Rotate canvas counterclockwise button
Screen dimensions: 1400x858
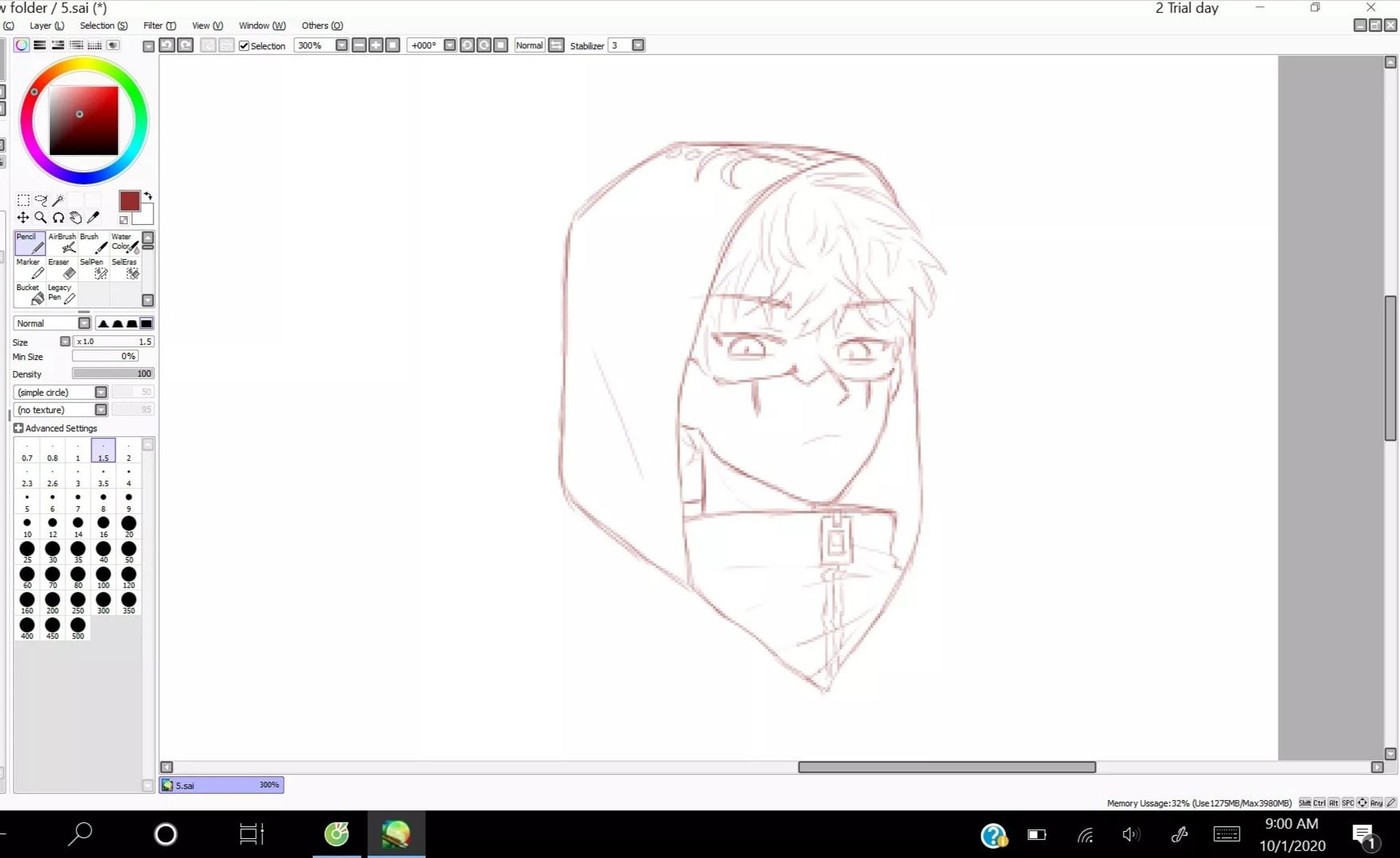(x=467, y=45)
